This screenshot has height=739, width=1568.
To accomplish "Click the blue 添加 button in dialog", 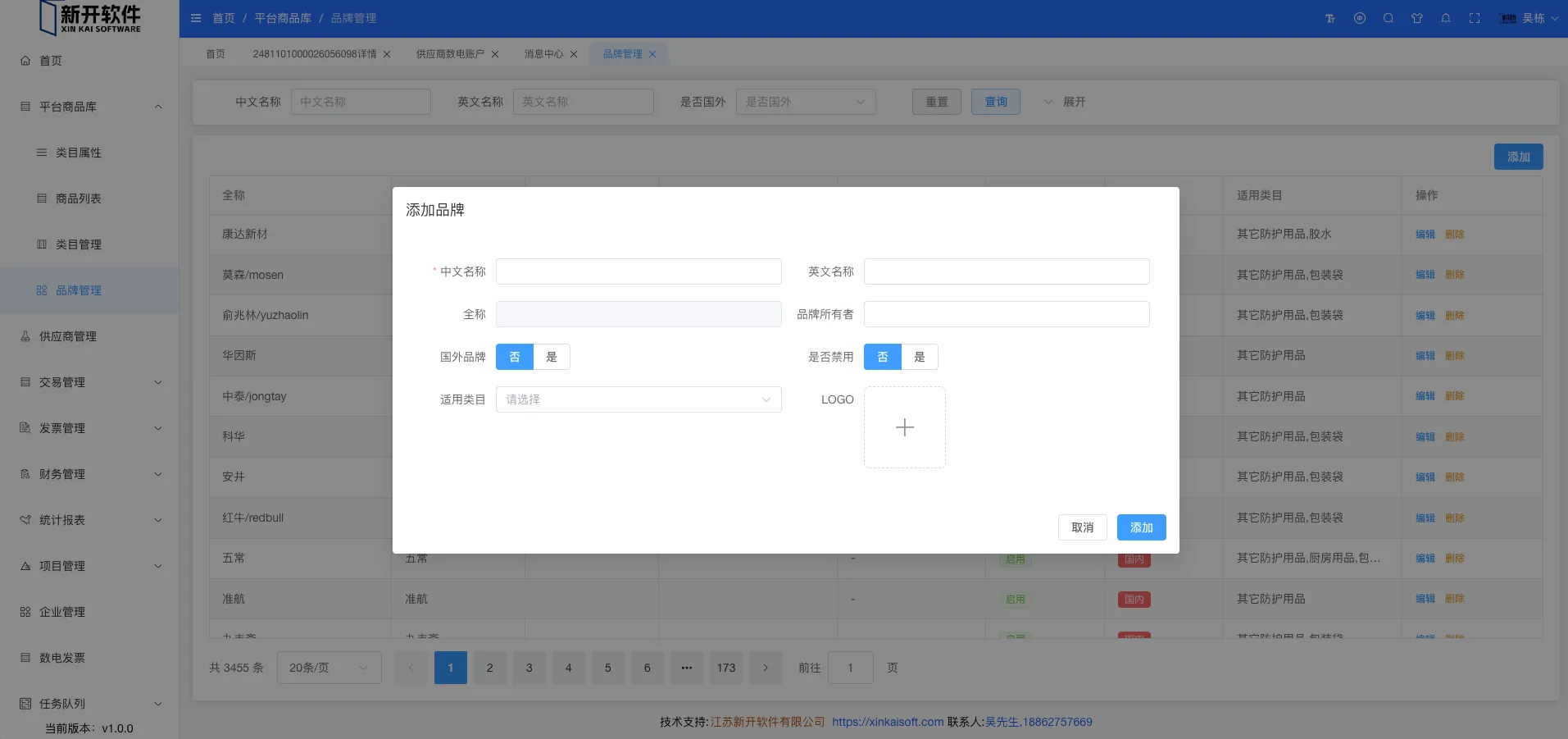I will (x=1141, y=527).
